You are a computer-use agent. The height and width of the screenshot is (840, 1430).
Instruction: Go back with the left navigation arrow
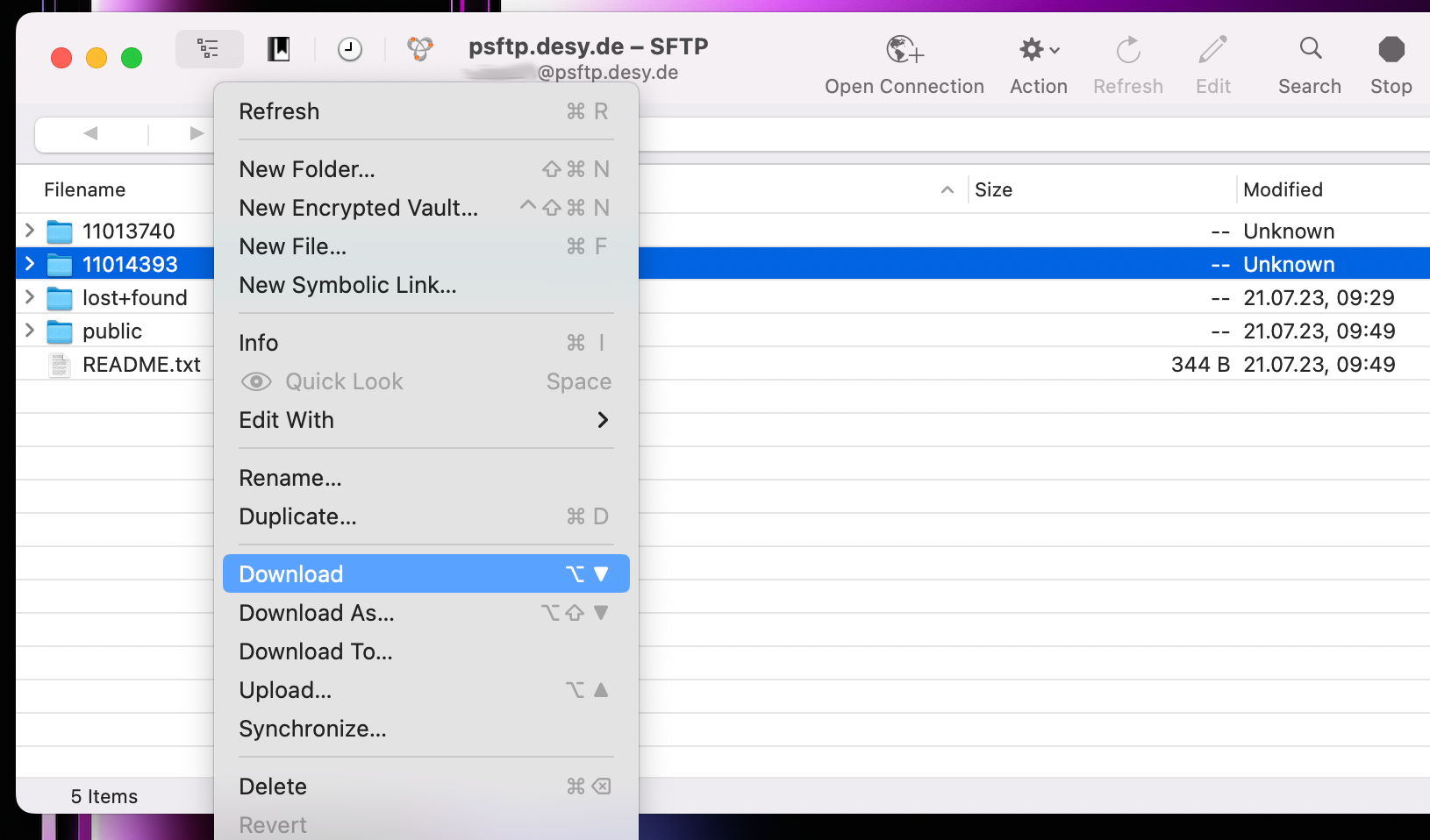pyautogui.click(x=90, y=134)
